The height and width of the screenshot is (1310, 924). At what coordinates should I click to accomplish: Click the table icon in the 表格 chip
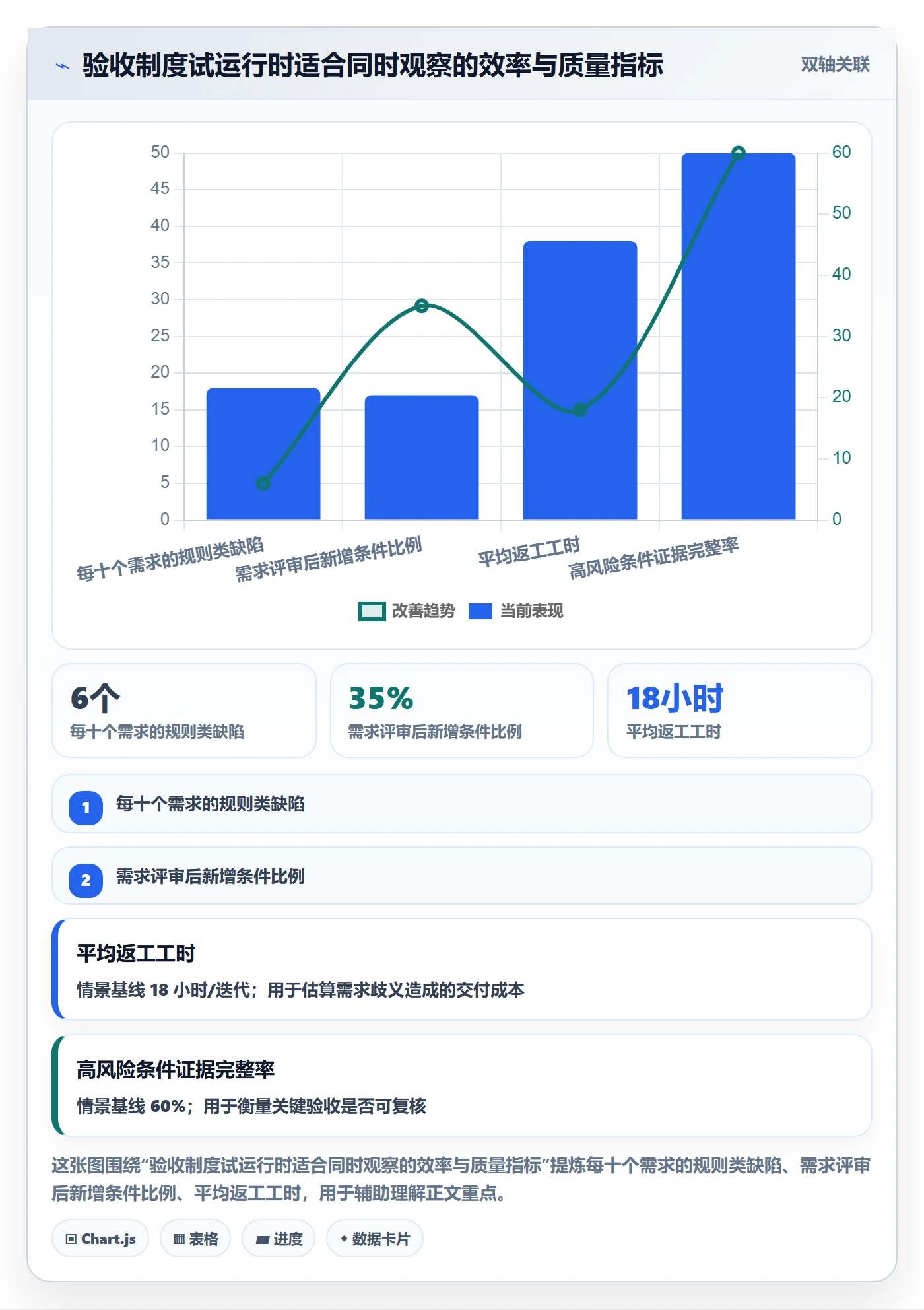tap(179, 1239)
